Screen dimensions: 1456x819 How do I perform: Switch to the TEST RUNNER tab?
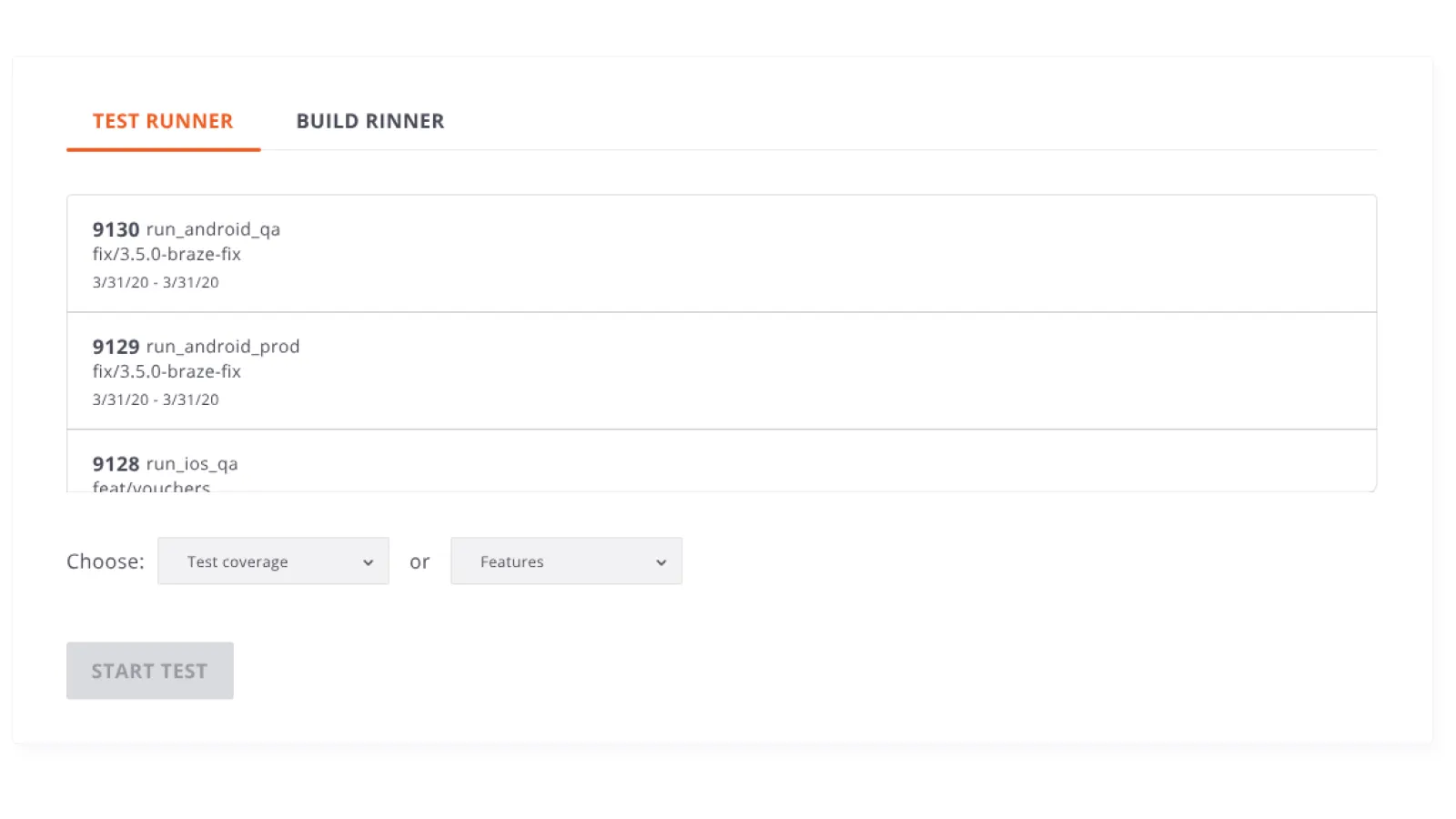click(x=163, y=121)
